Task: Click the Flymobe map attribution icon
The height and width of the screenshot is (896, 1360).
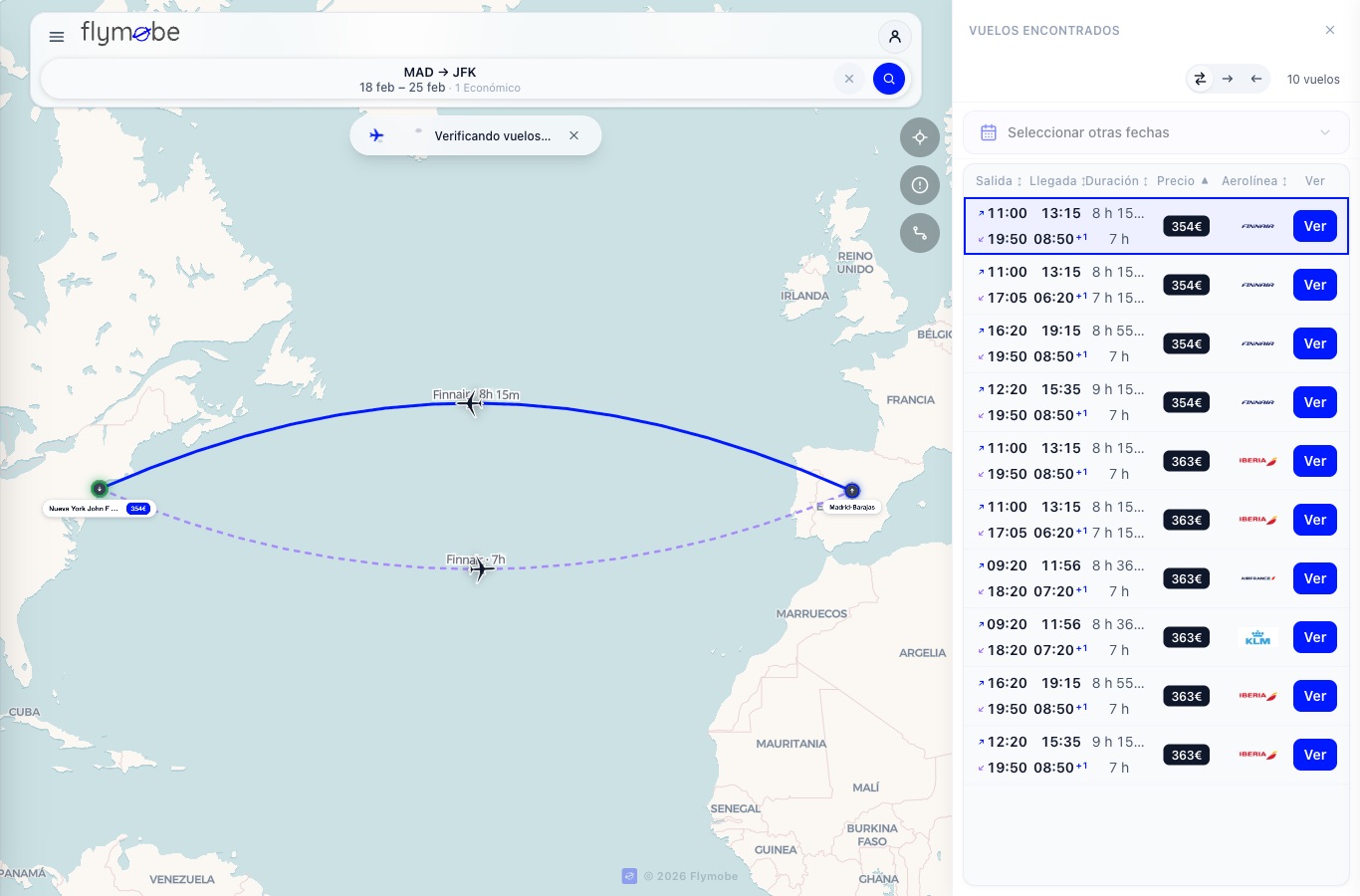Action: coord(629,876)
